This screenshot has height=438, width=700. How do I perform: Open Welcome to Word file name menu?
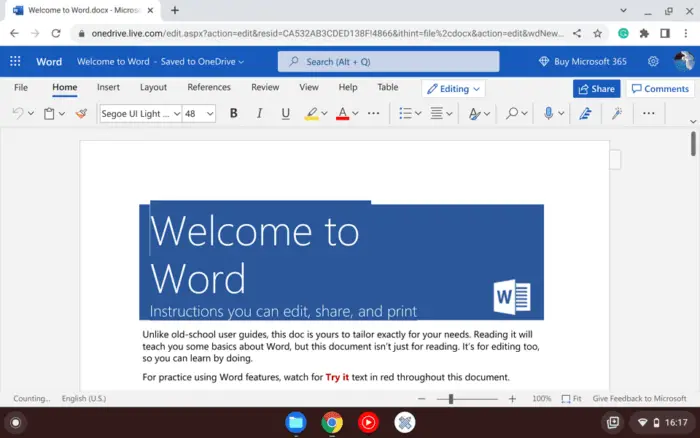coord(160,62)
